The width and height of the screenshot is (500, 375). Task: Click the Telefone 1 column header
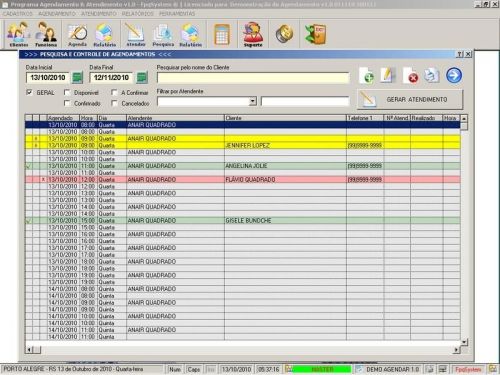(x=365, y=118)
